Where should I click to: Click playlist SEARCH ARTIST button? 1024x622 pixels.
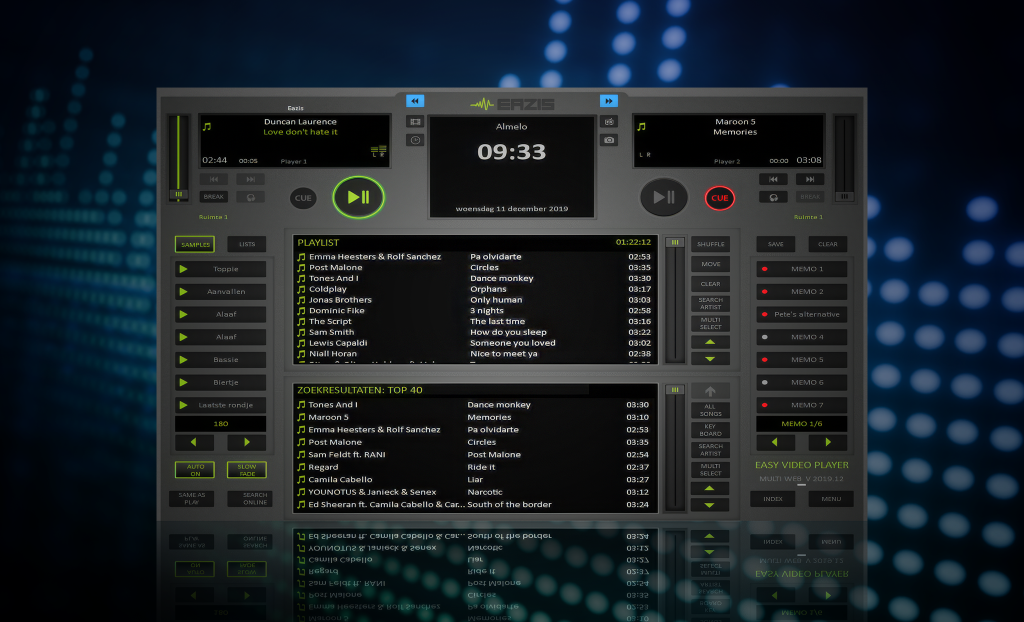tap(711, 304)
